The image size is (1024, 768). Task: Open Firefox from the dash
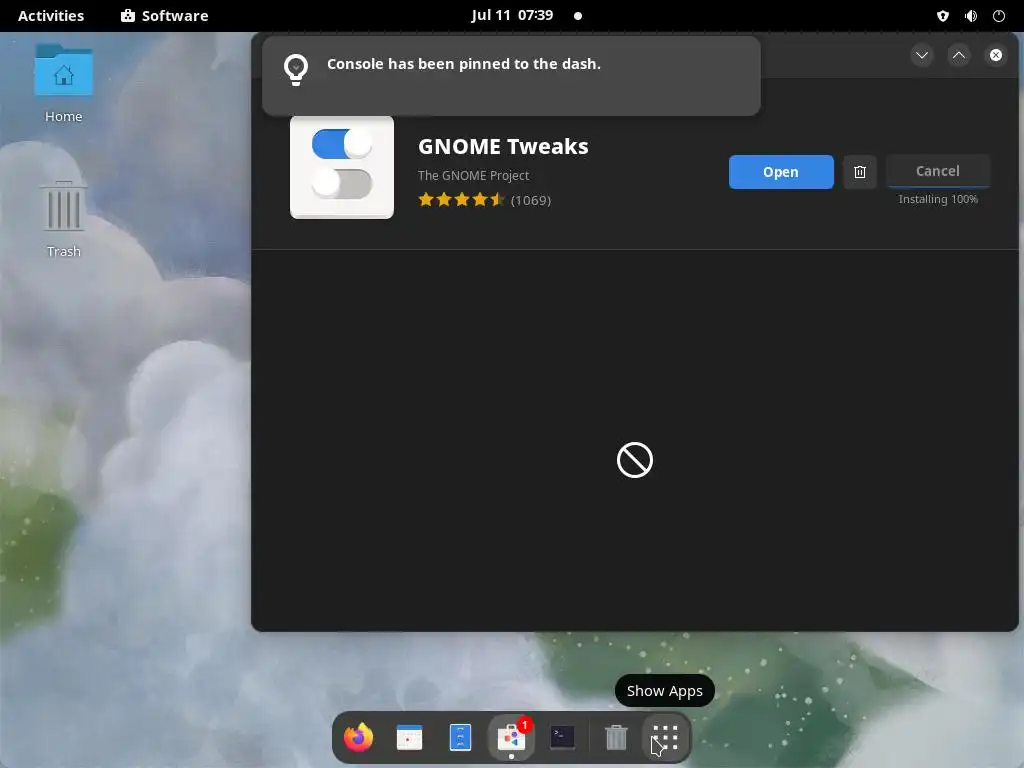click(x=358, y=737)
